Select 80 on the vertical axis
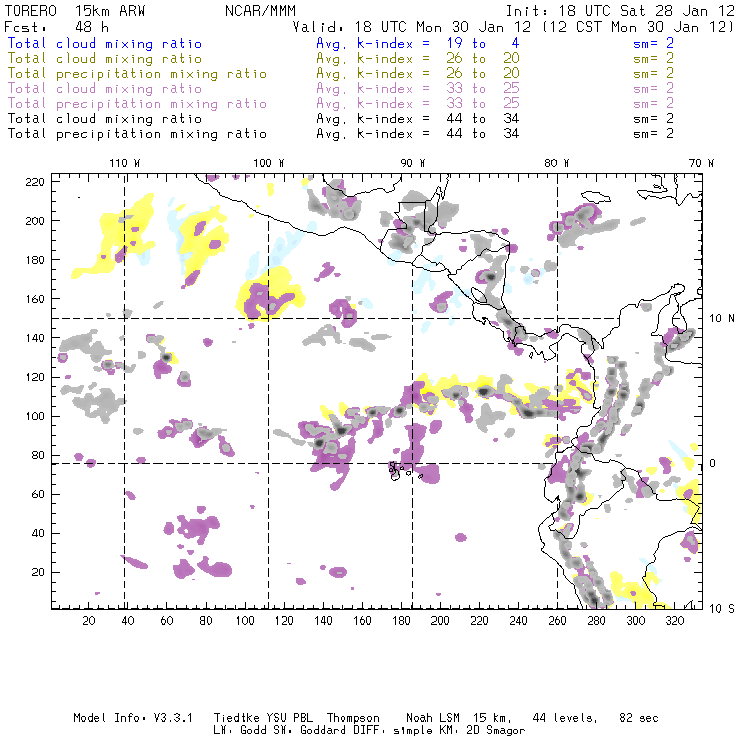Image resolution: width=740 pixels, height=740 pixels. [x=38, y=455]
